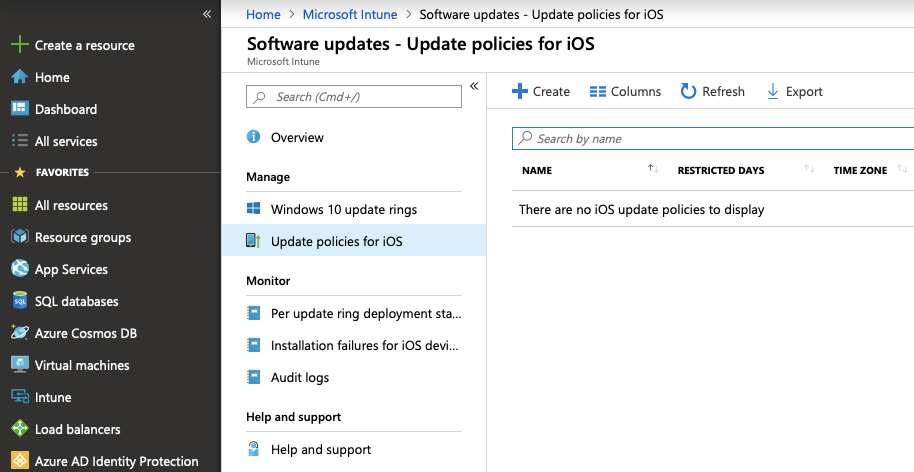Click the All services label
Image resolution: width=914 pixels, height=472 pixels.
(x=66, y=141)
